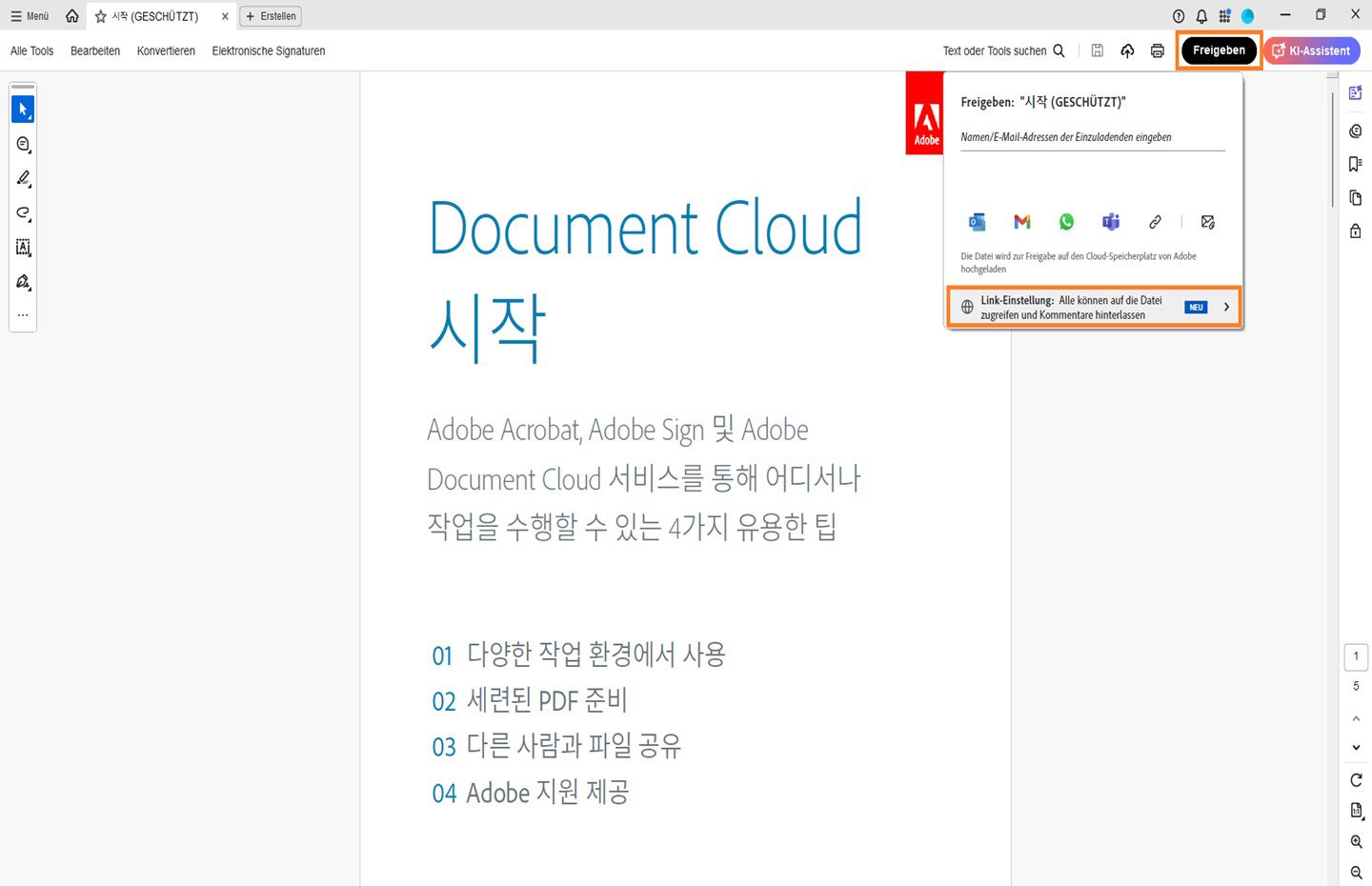1372x886 pixels.
Task: Share via WhatsApp icon
Action: (x=1066, y=222)
